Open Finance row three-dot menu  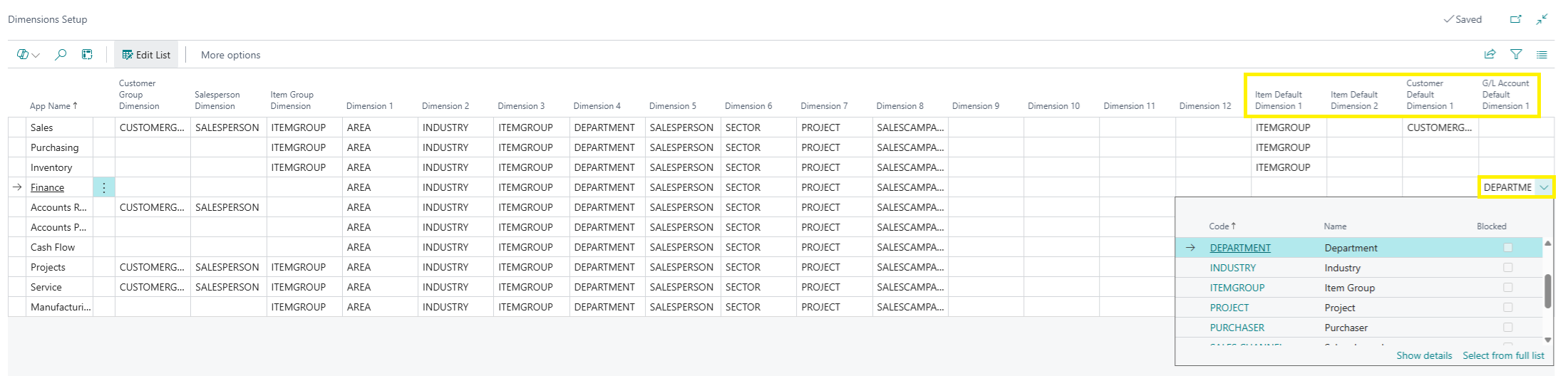click(104, 187)
